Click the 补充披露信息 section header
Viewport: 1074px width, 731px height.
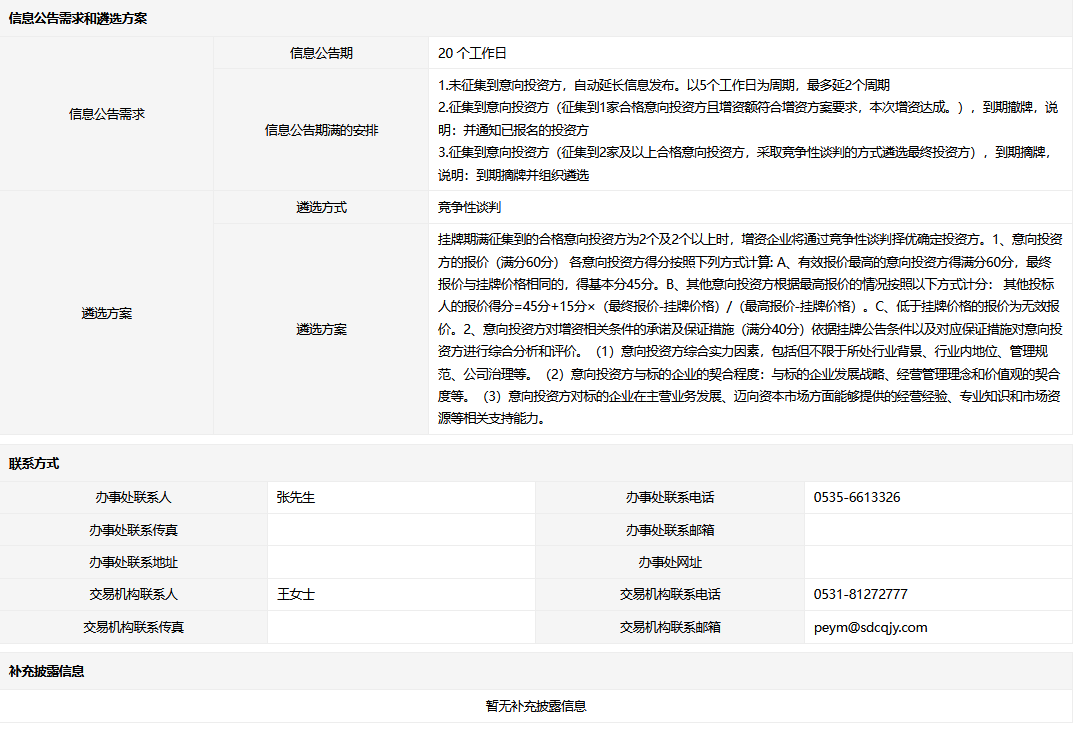pos(47,672)
